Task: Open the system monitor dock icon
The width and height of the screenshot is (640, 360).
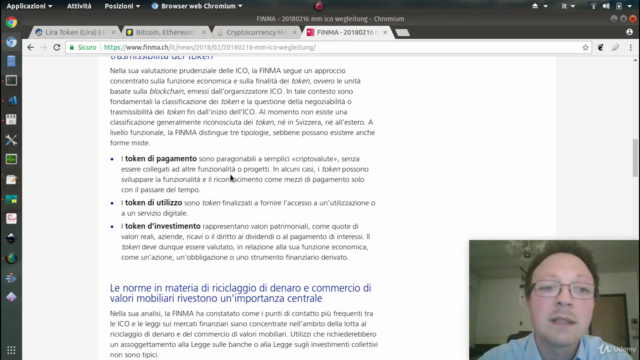Action: tap(11, 159)
